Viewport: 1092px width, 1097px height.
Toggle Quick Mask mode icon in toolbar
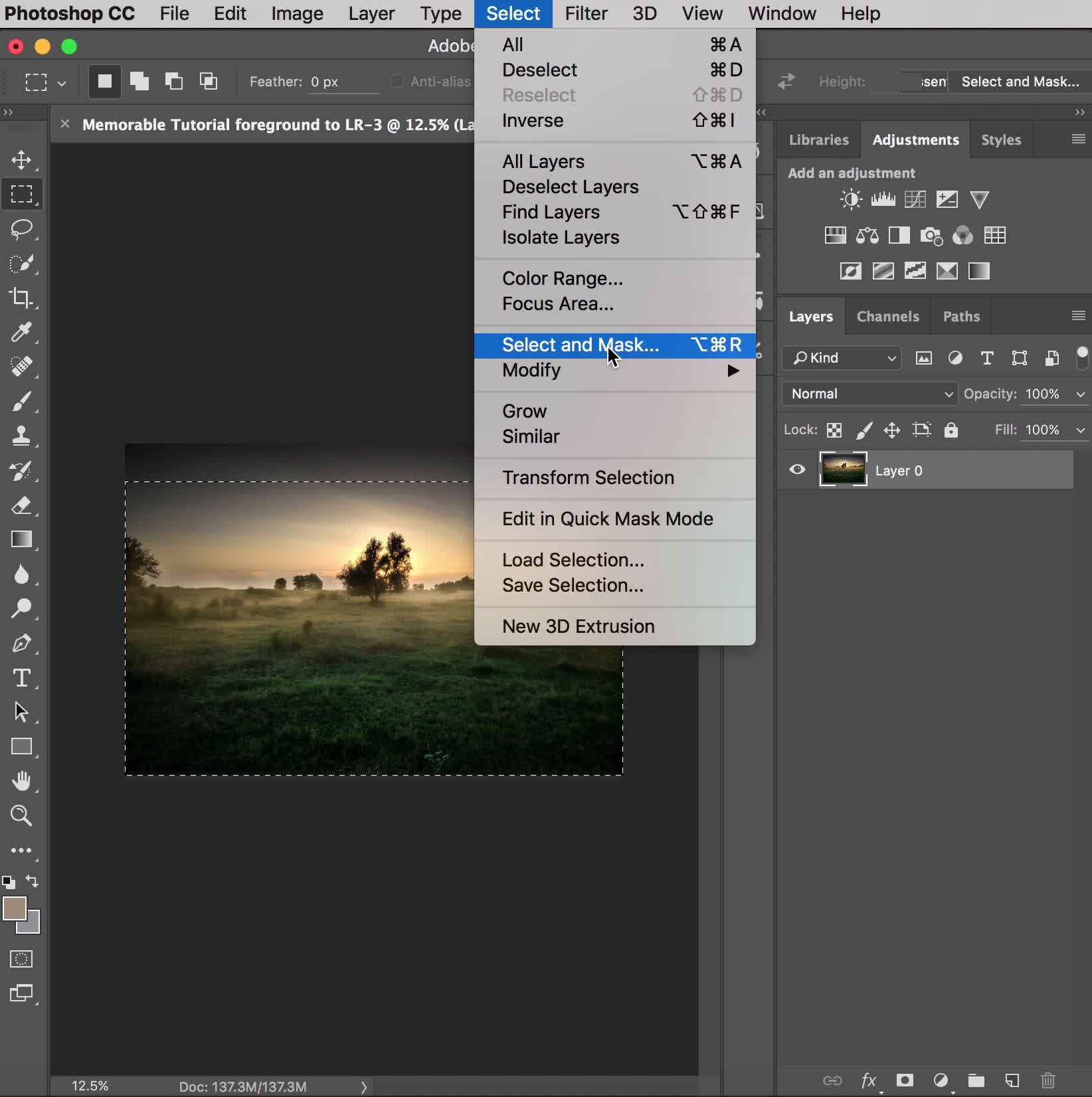(21, 959)
